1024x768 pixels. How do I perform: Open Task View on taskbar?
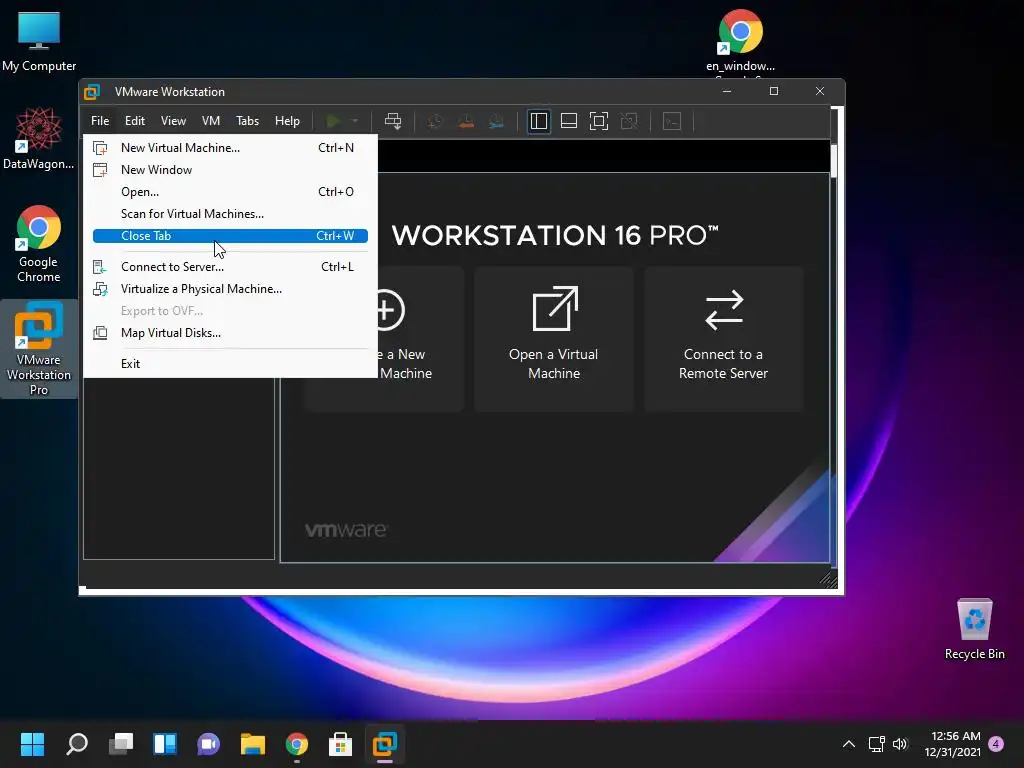pyautogui.click(x=121, y=744)
